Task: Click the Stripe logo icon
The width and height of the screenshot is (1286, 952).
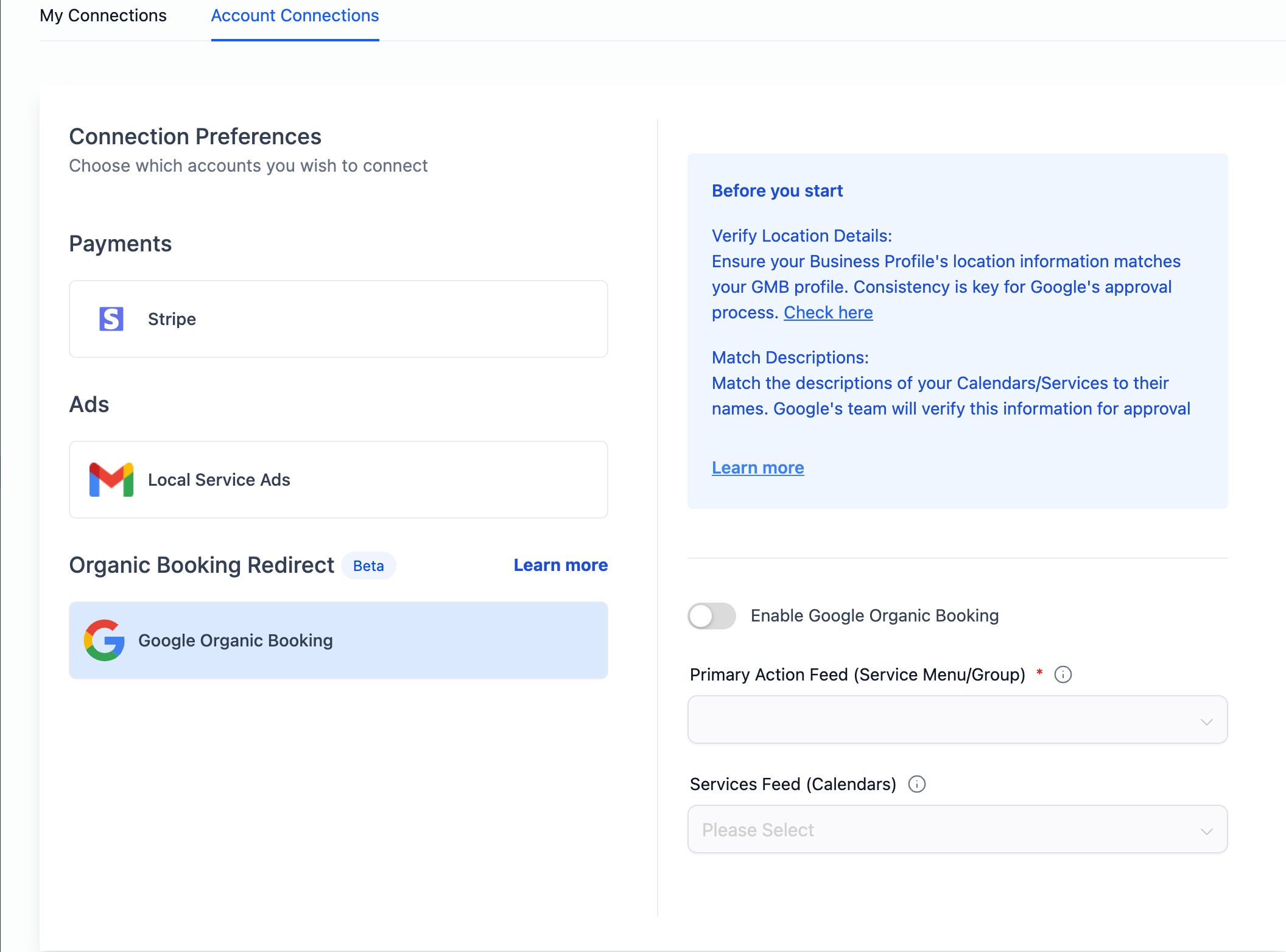Action: pos(111,319)
